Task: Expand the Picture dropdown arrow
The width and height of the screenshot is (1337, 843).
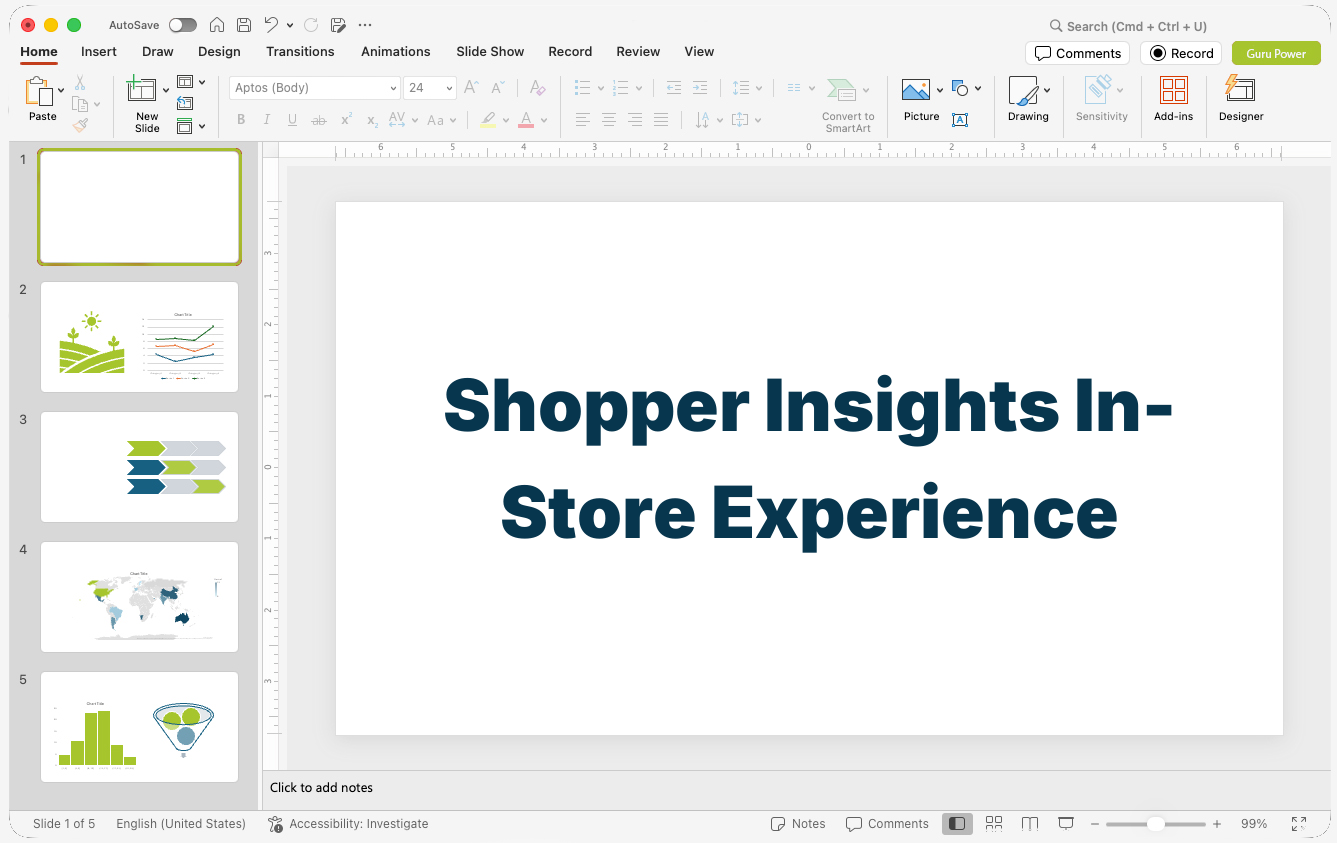Action: pyautogui.click(x=940, y=91)
